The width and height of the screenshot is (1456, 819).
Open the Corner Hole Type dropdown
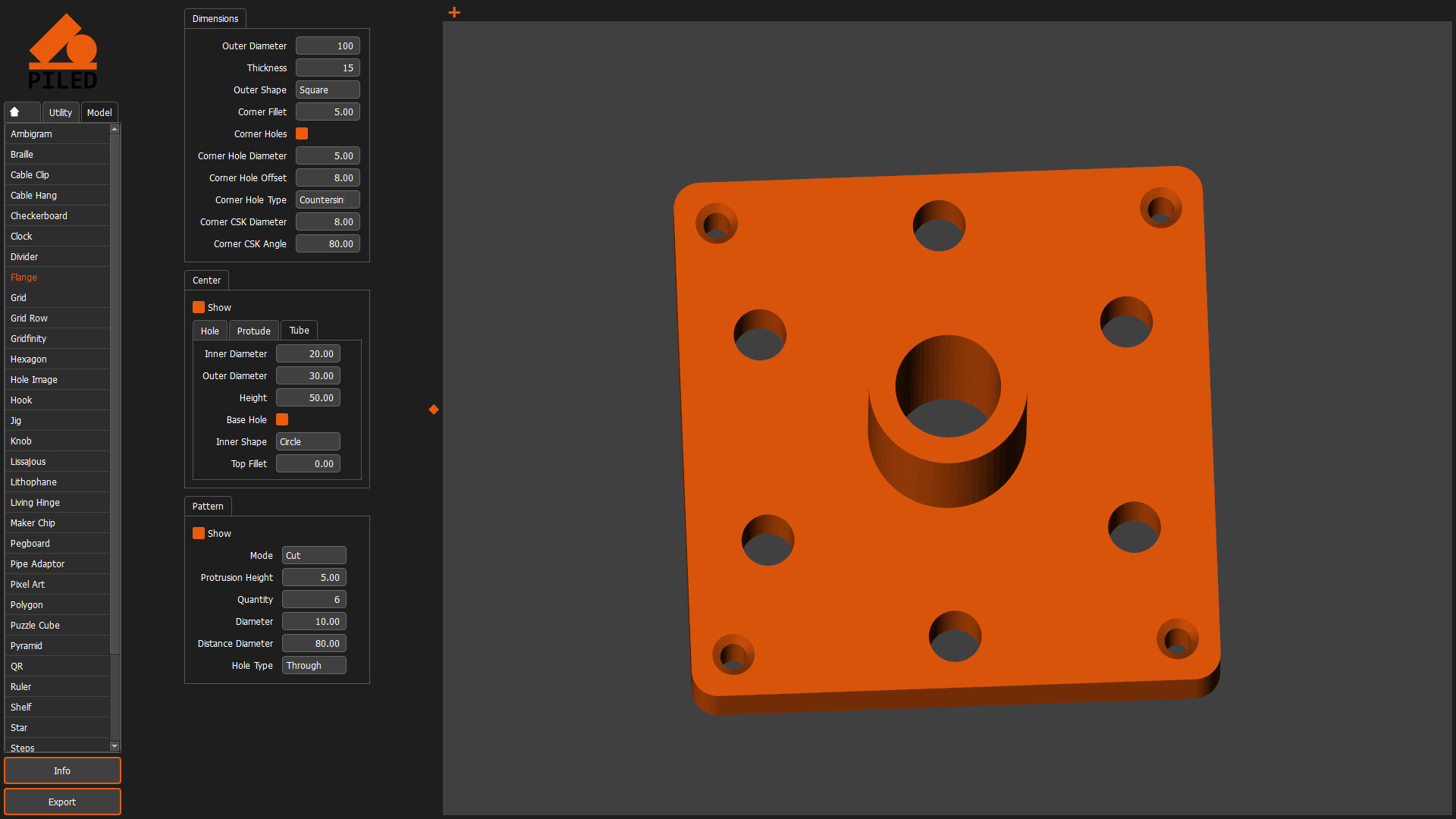[328, 199]
